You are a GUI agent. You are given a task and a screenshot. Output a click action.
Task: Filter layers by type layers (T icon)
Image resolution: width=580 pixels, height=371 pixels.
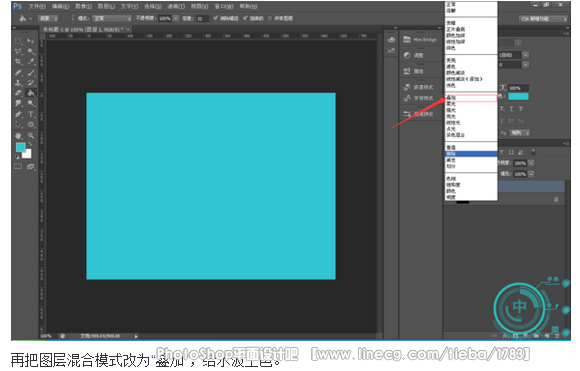pos(502,152)
